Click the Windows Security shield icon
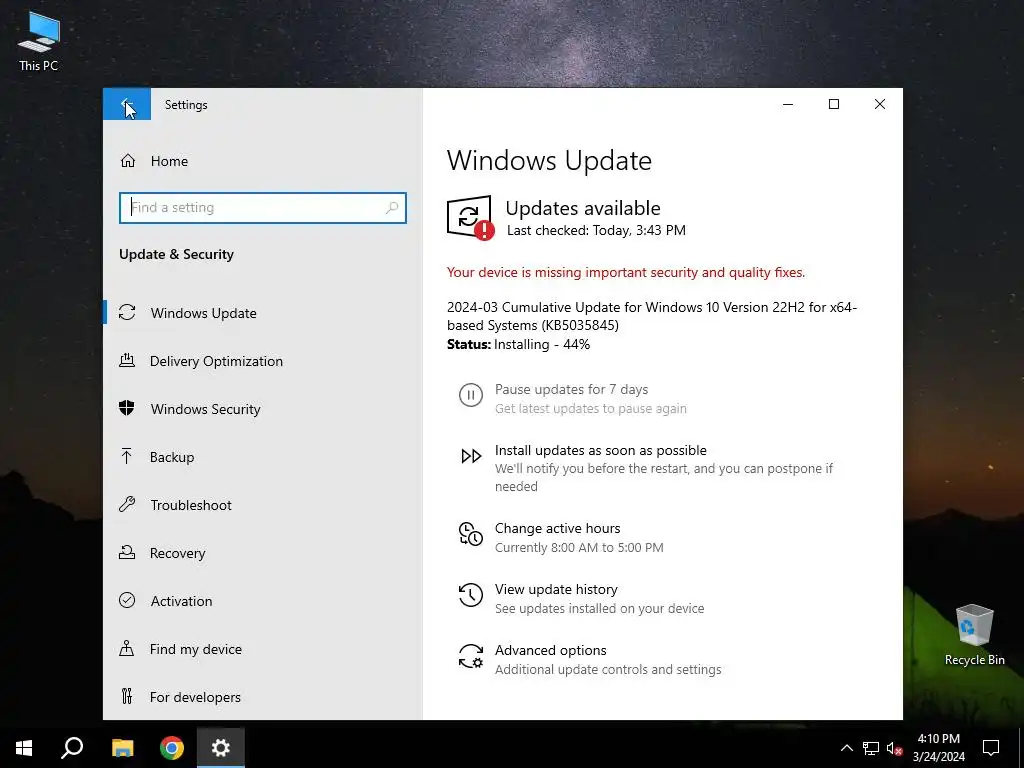Viewport: 1024px width, 768px height. (127, 409)
